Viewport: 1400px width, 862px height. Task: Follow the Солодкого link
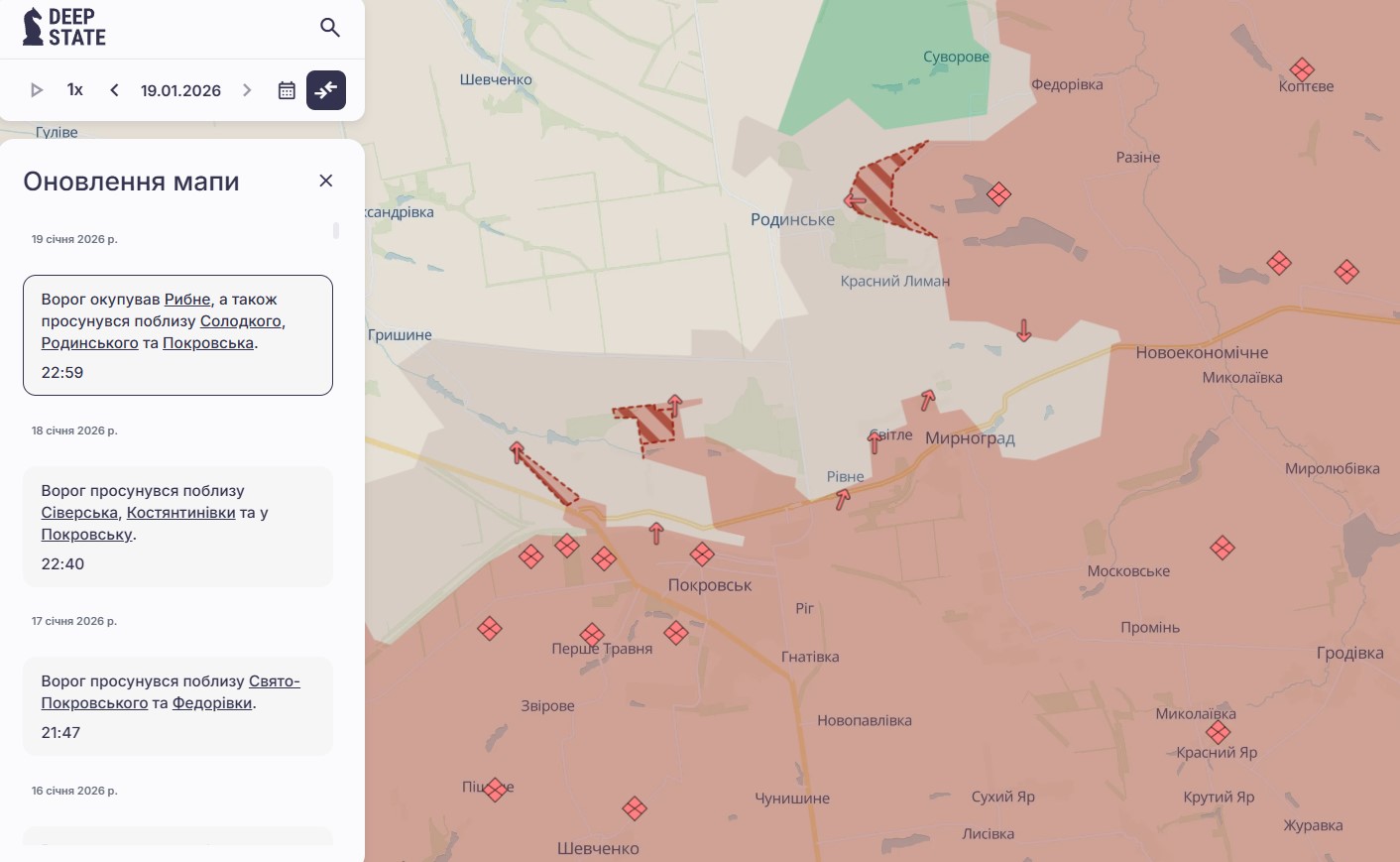(240, 321)
